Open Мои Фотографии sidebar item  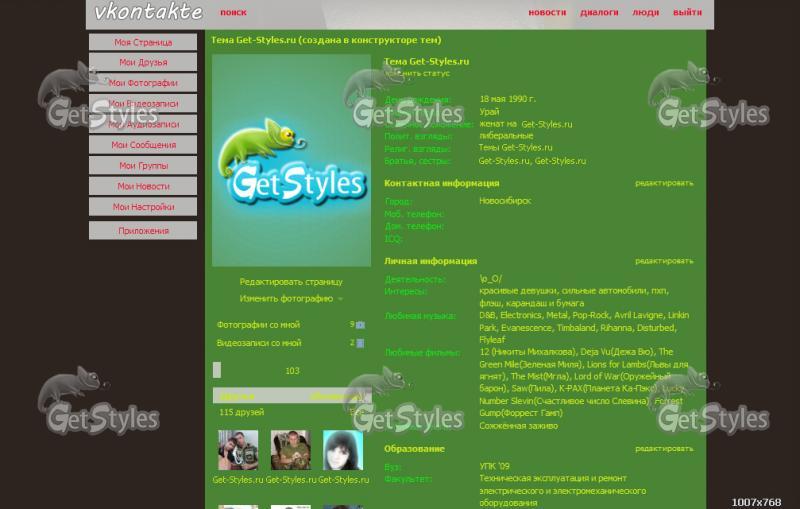[x=143, y=83]
